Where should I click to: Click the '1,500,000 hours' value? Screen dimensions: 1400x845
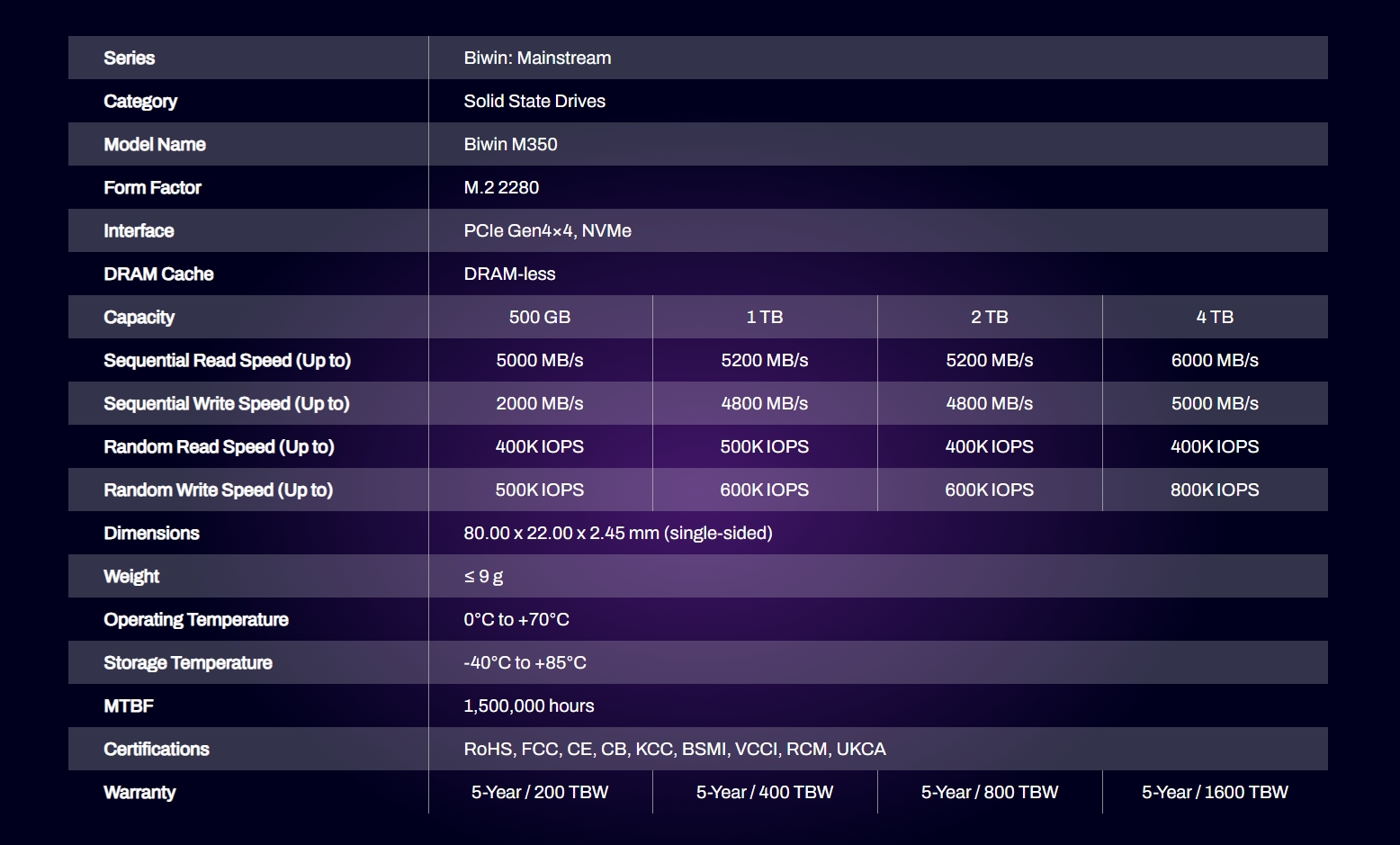pos(529,706)
